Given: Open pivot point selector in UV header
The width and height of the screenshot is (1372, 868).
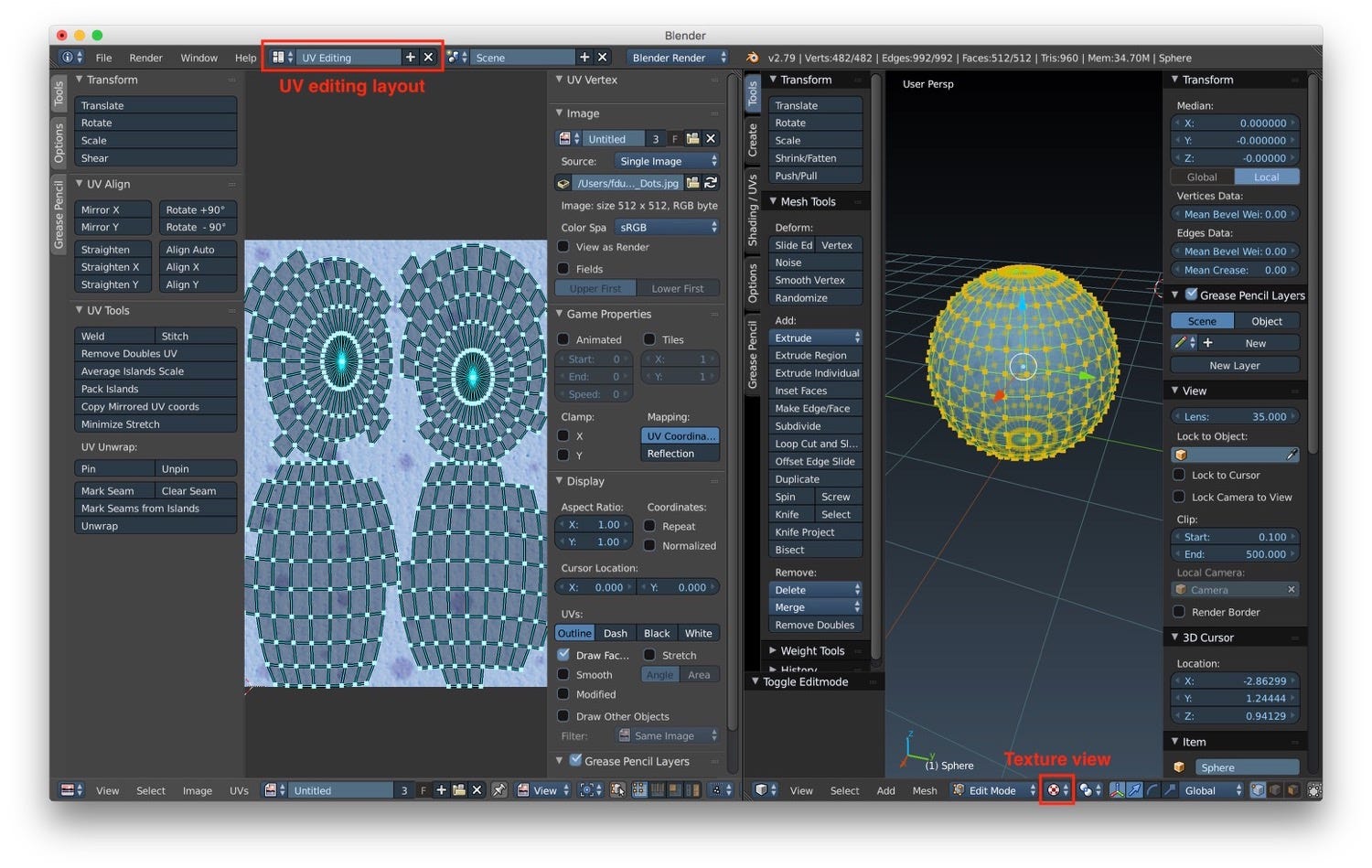Looking at the screenshot, I should click(591, 790).
